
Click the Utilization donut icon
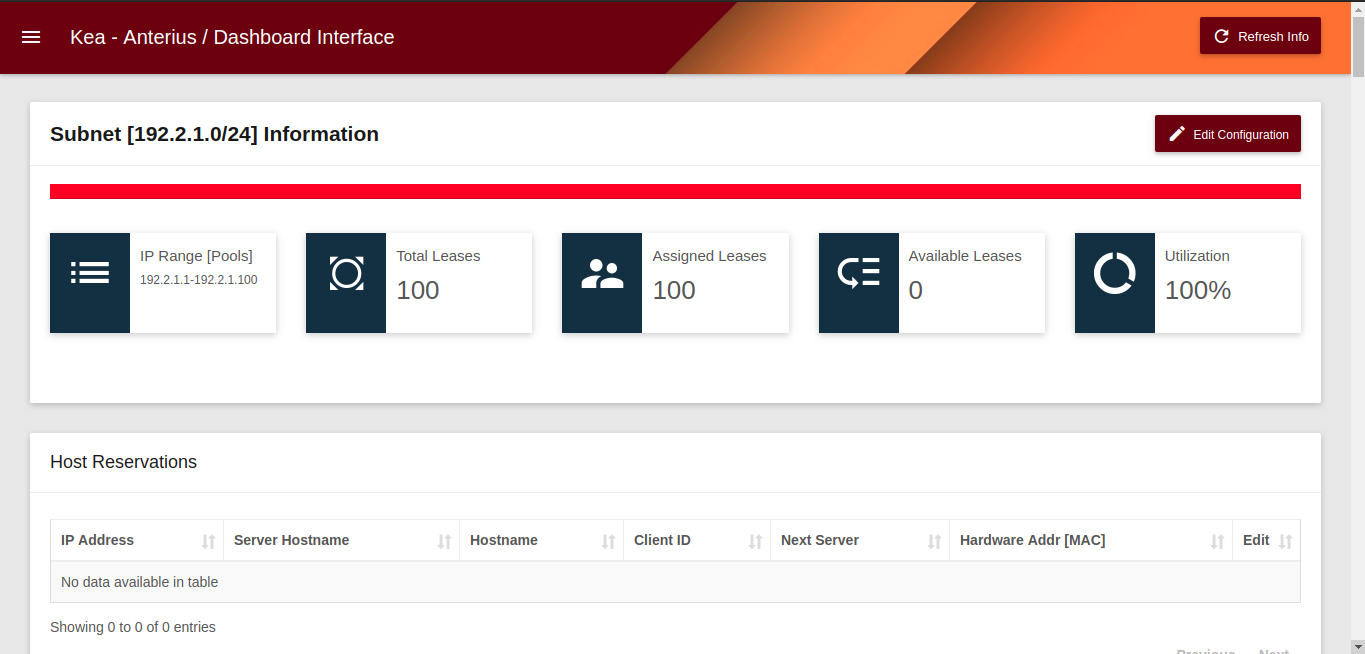point(1114,273)
